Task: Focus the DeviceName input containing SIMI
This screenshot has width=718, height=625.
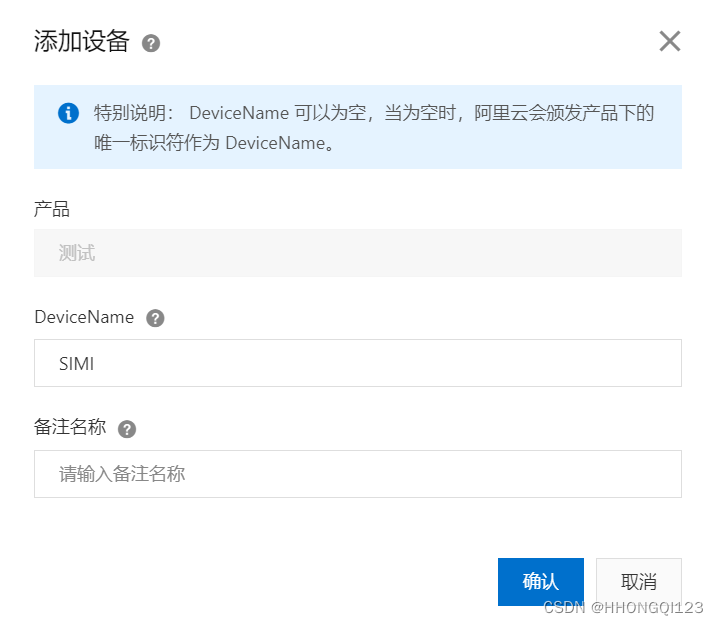Action: (358, 363)
